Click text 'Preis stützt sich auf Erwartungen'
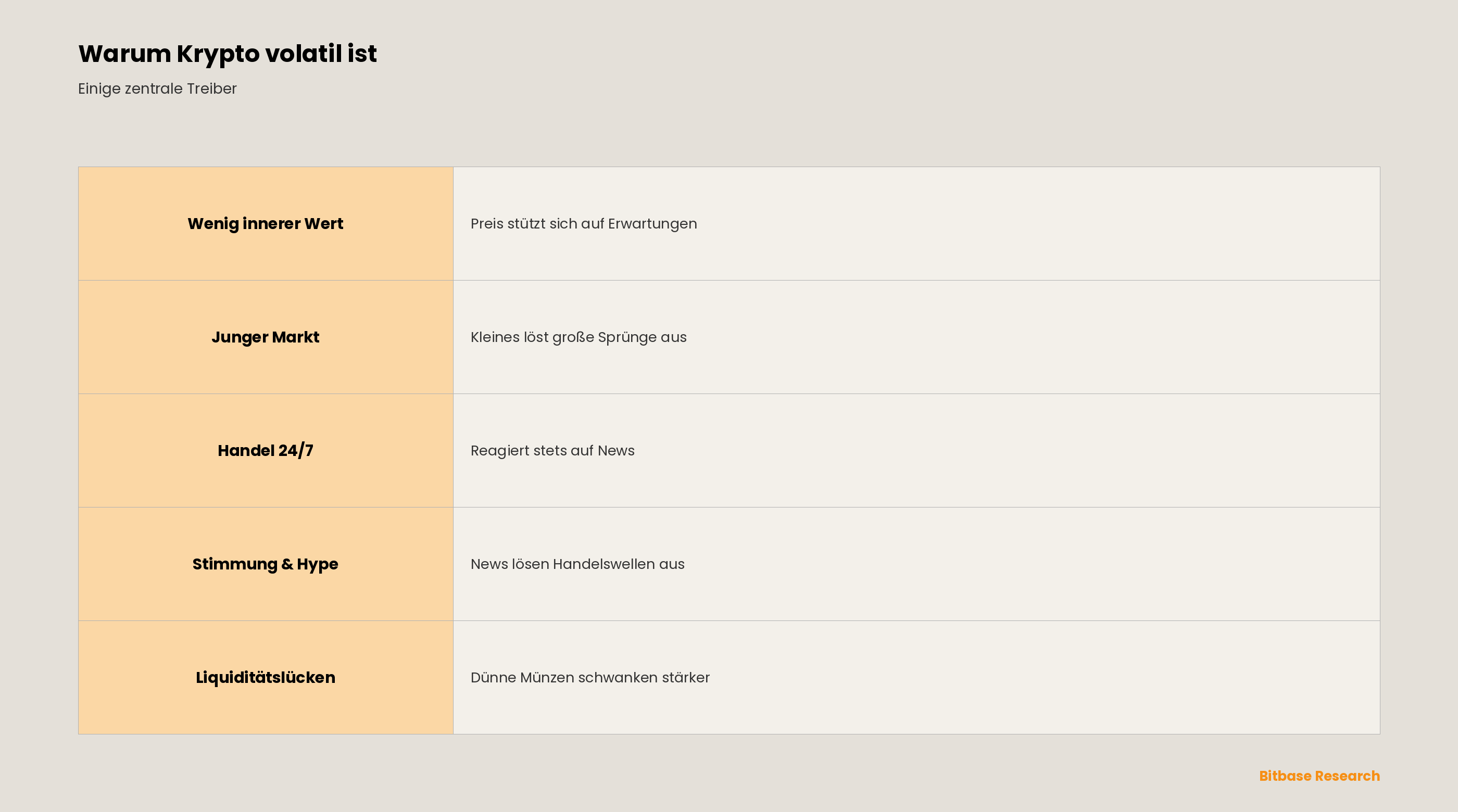Image resolution: width=1458 pixels, height=812 pixels. (x=584, y=224)
